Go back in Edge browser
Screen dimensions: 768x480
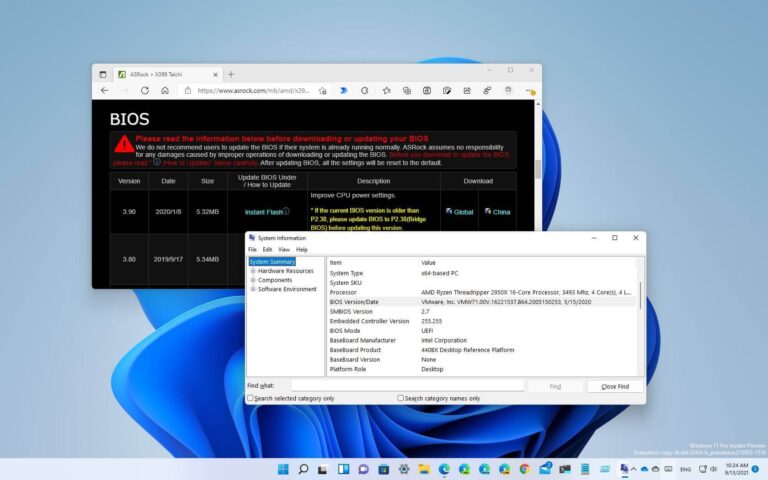(104, 91)
